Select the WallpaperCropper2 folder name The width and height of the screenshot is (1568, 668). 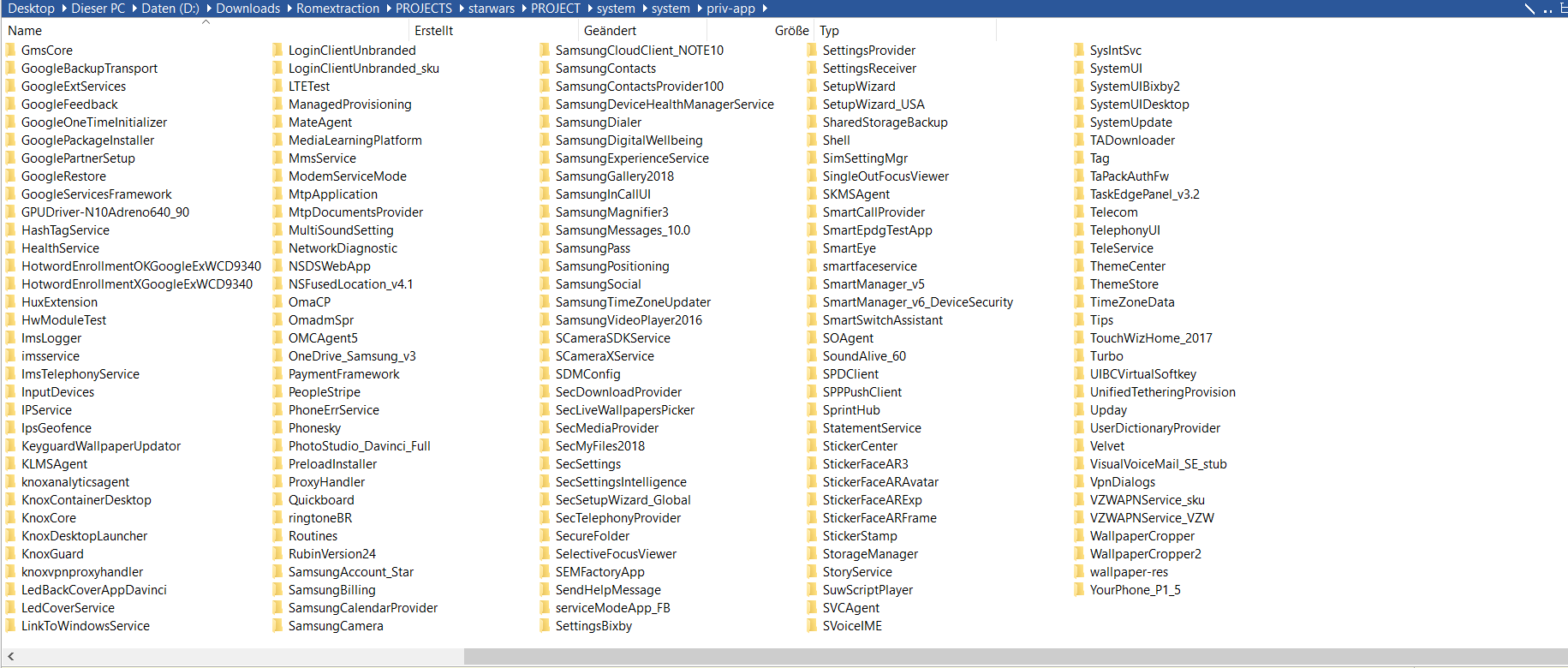coord(1146,553)
